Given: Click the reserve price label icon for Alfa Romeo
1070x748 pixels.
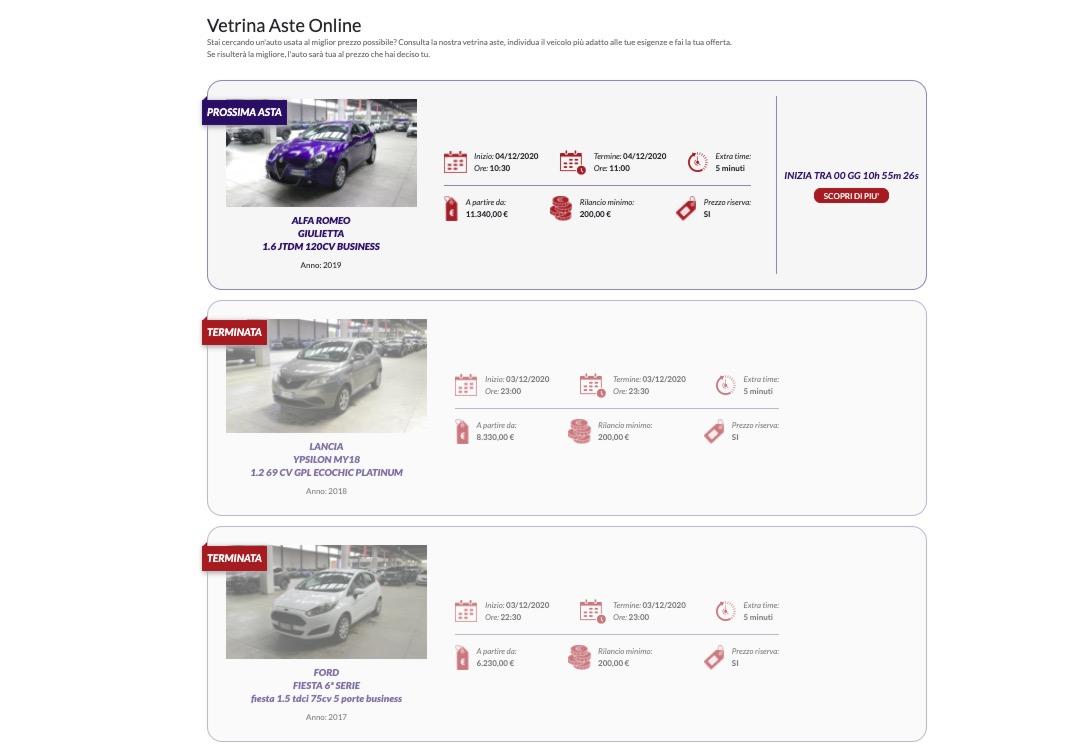Looking at the screenshot, I should pos(686,209).
